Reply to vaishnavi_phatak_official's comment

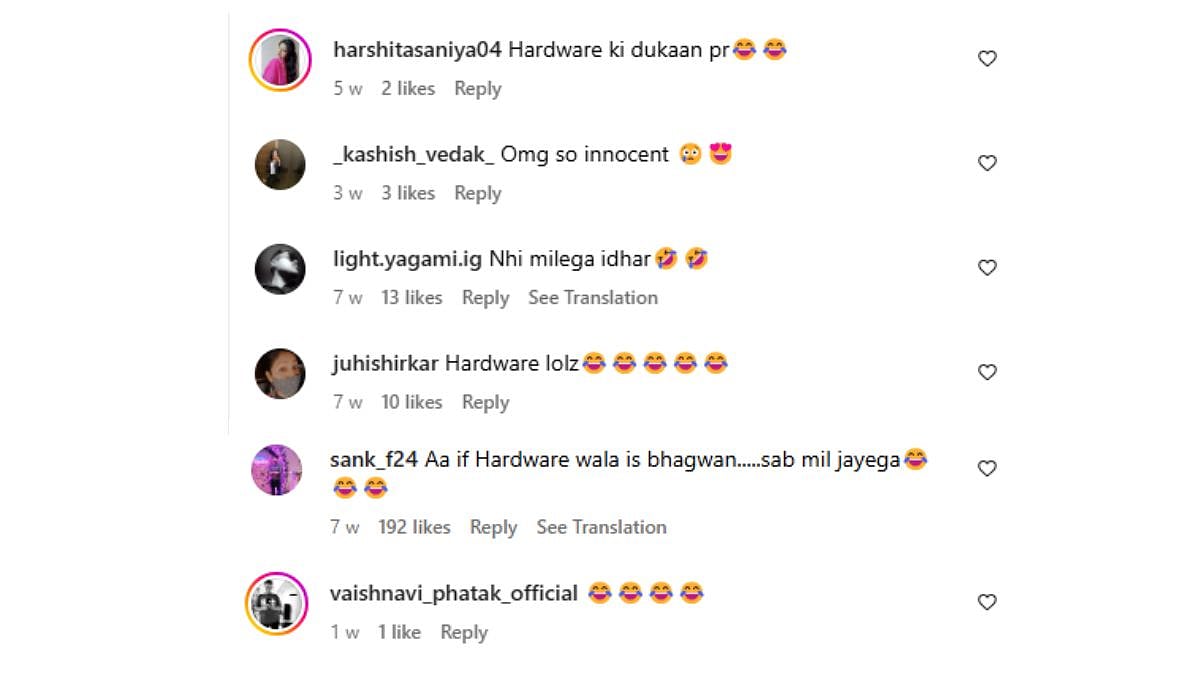tap(464, 632)
